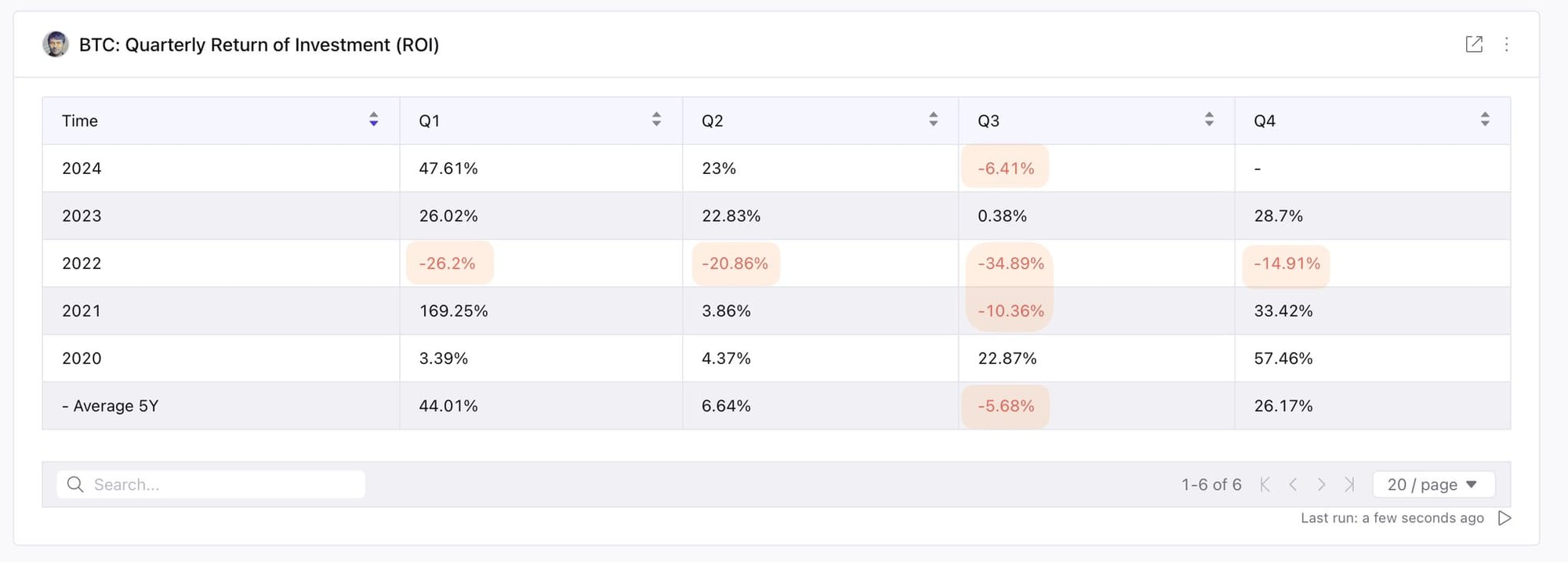Toggle sorting on the Time column
Image resolution: width=1568 pixels, height=562 pixels.
tap(373, 120)
